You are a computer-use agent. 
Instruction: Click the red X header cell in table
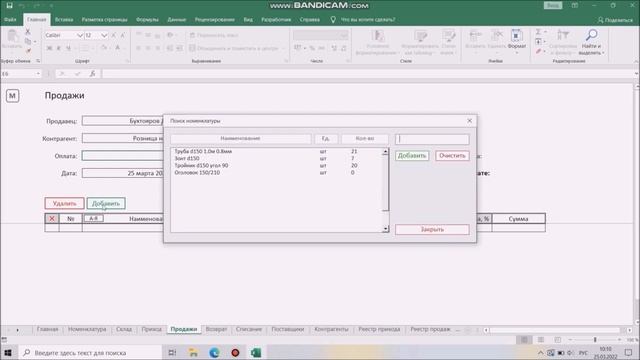(x=52, y=219)
